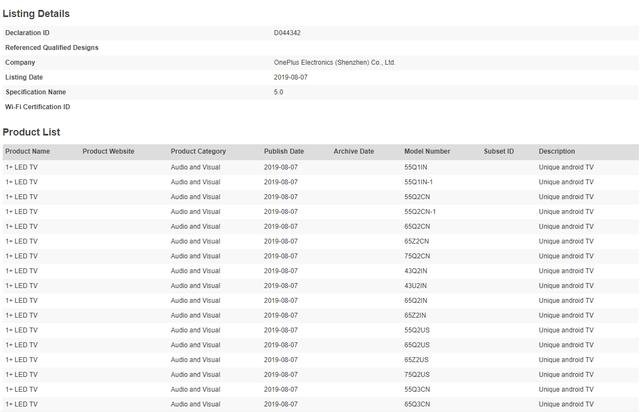640x412 pixels.
Task: Select model number 55Q1IN
Action: click(416, 167)
